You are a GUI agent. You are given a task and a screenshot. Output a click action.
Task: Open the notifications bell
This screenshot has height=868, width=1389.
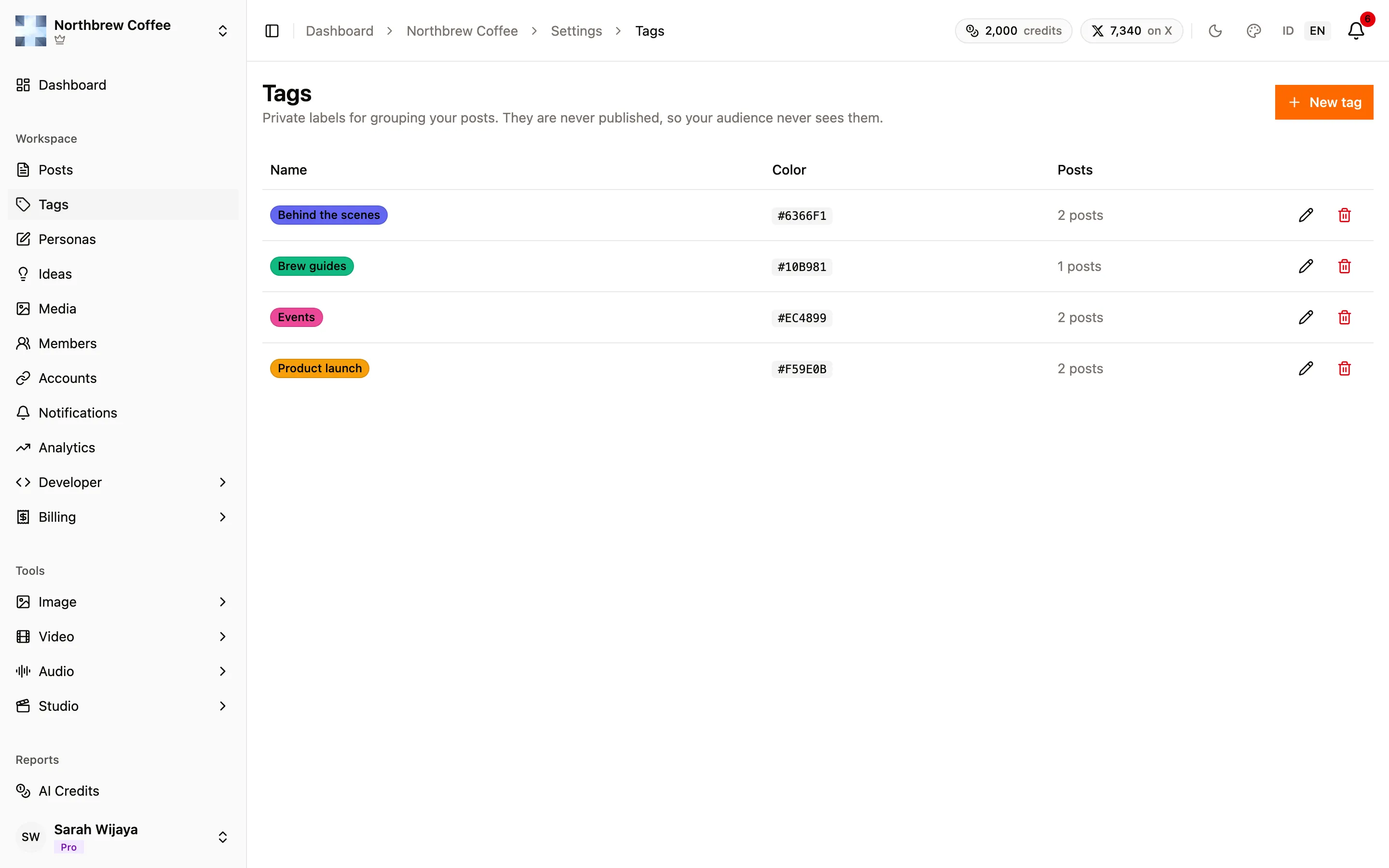click(x=1356, y=31)
